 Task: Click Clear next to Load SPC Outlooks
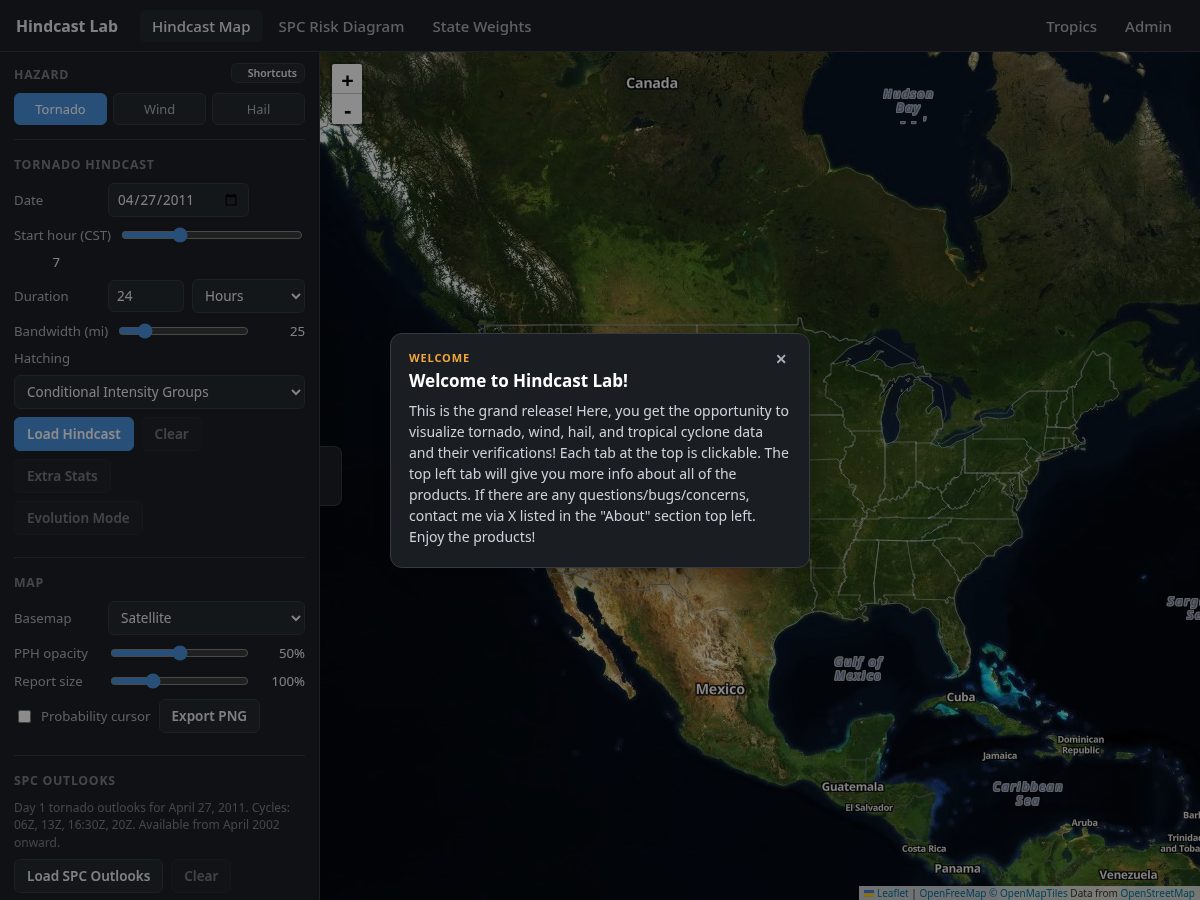coord(201,876)
